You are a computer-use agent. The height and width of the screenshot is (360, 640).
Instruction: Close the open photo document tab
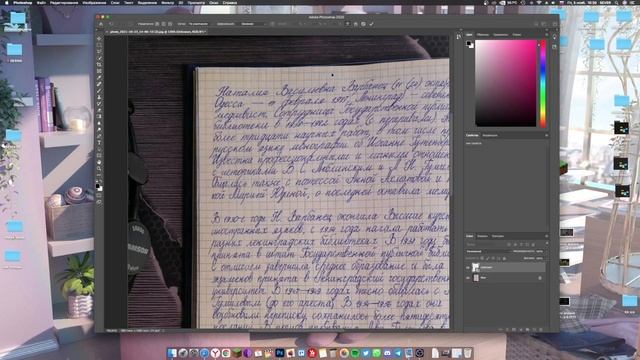click(107, 31)
